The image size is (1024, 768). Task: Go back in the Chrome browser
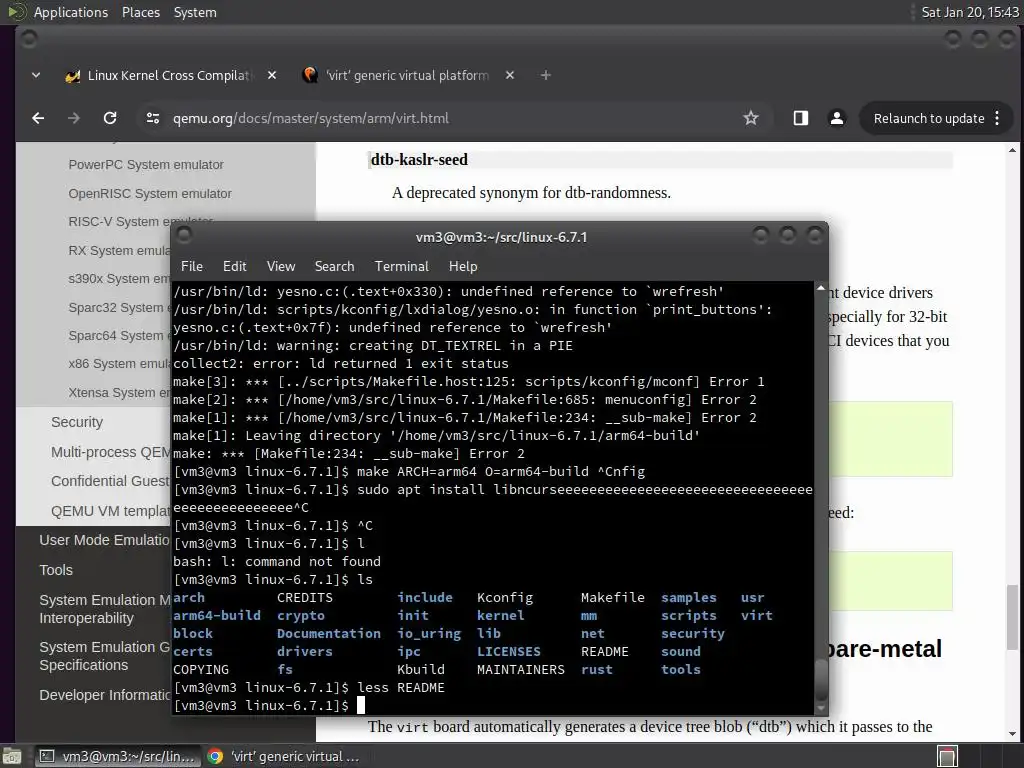(38, 118)
